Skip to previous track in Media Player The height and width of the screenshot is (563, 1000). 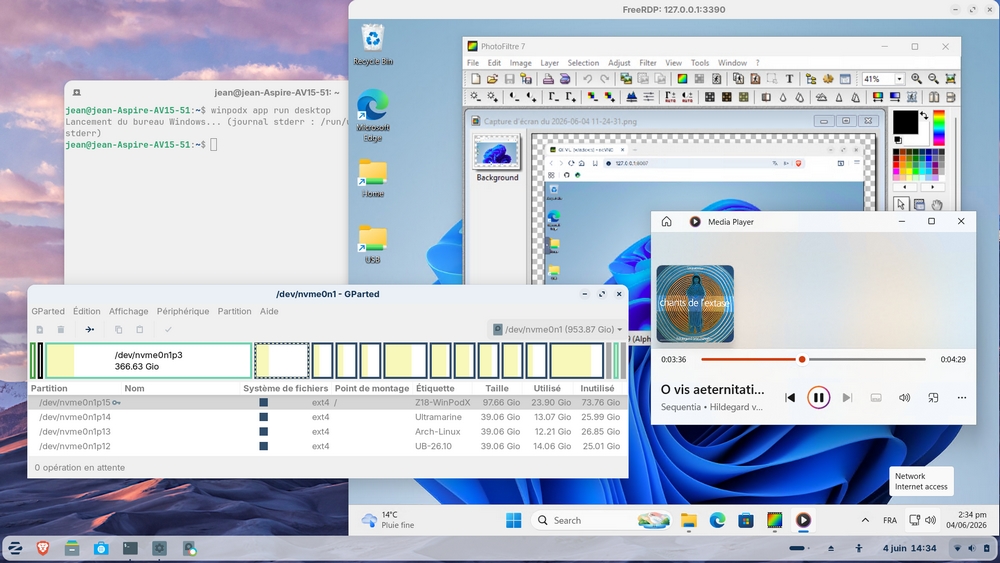790,398
